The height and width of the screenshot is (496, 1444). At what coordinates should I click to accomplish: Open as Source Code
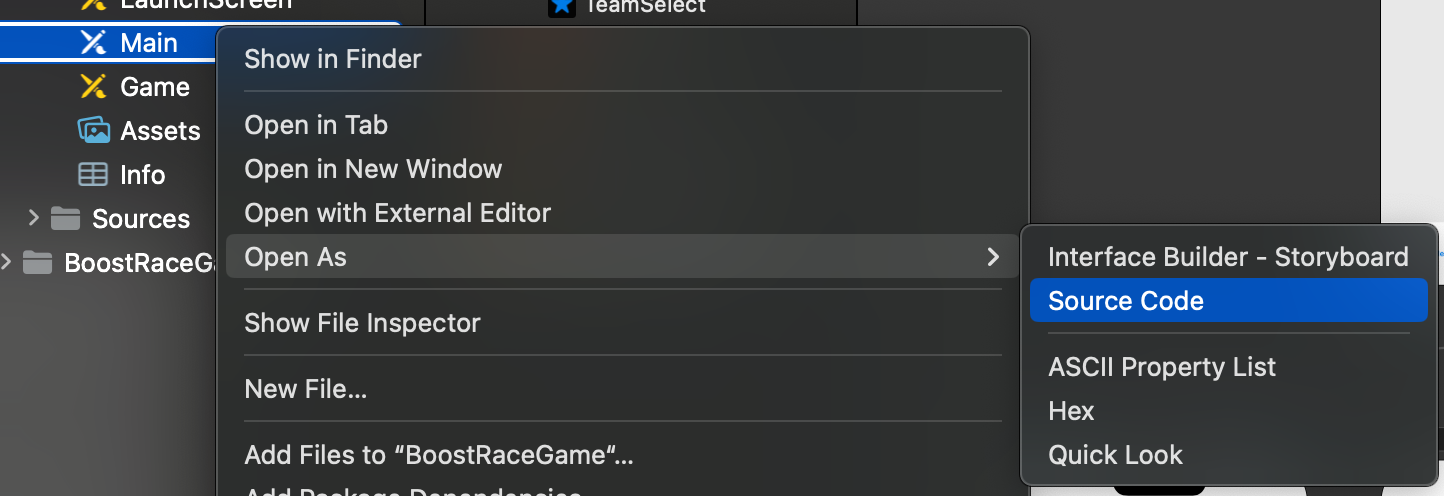(1125, 301)
